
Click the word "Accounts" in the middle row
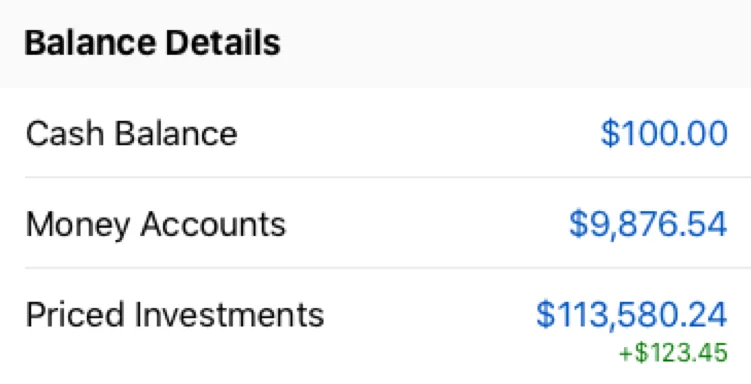[213, 224]
